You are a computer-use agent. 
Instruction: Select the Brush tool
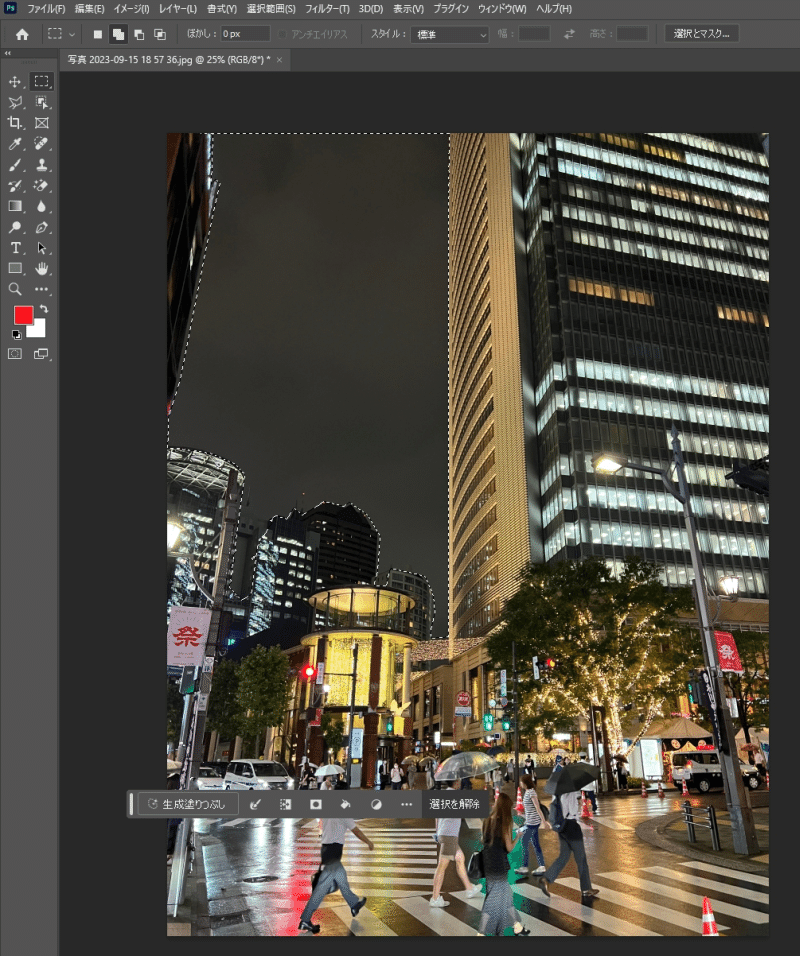pyautogui.click(x=15, y=165)
